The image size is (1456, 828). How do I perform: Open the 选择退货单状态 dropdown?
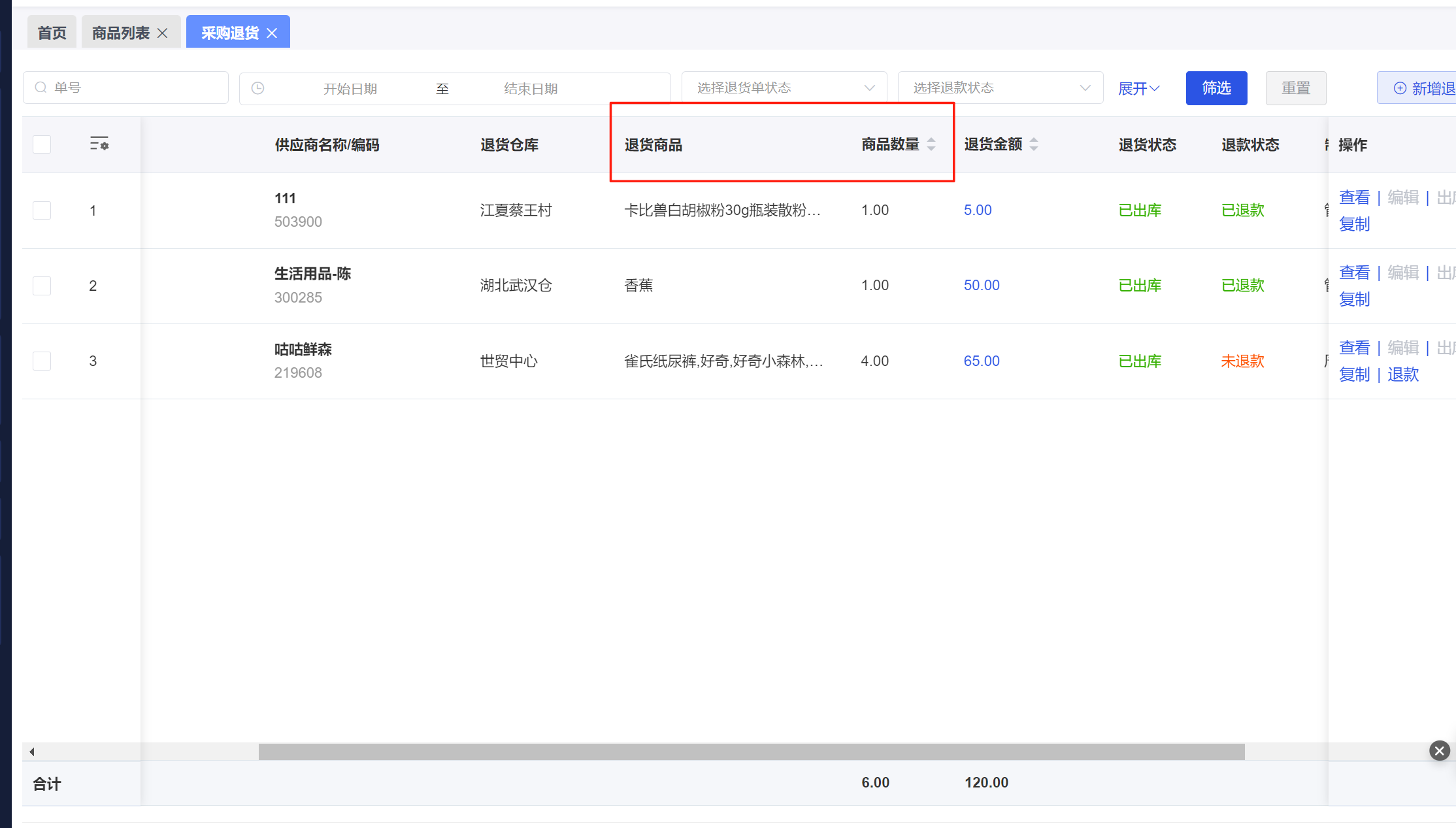pyautogui.click(x=784, y=88)
